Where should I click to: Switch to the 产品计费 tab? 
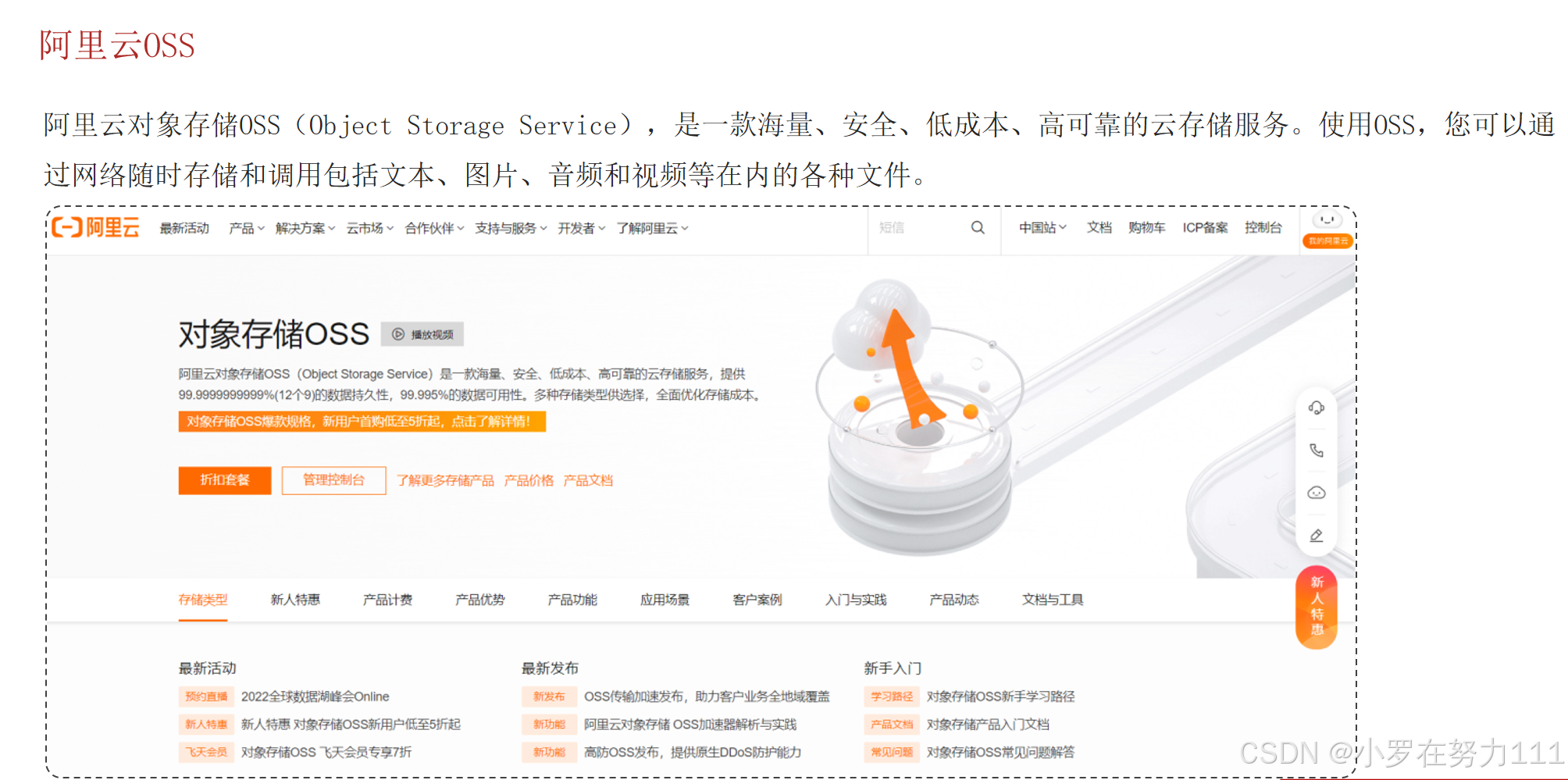coord(387,600)
